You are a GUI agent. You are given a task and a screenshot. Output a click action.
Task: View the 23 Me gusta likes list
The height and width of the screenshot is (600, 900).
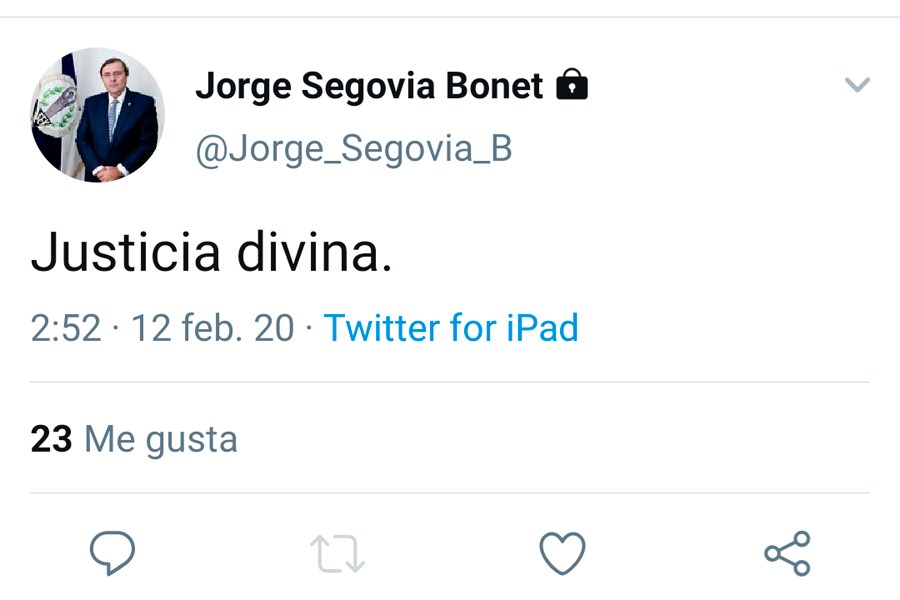[134, 439]
